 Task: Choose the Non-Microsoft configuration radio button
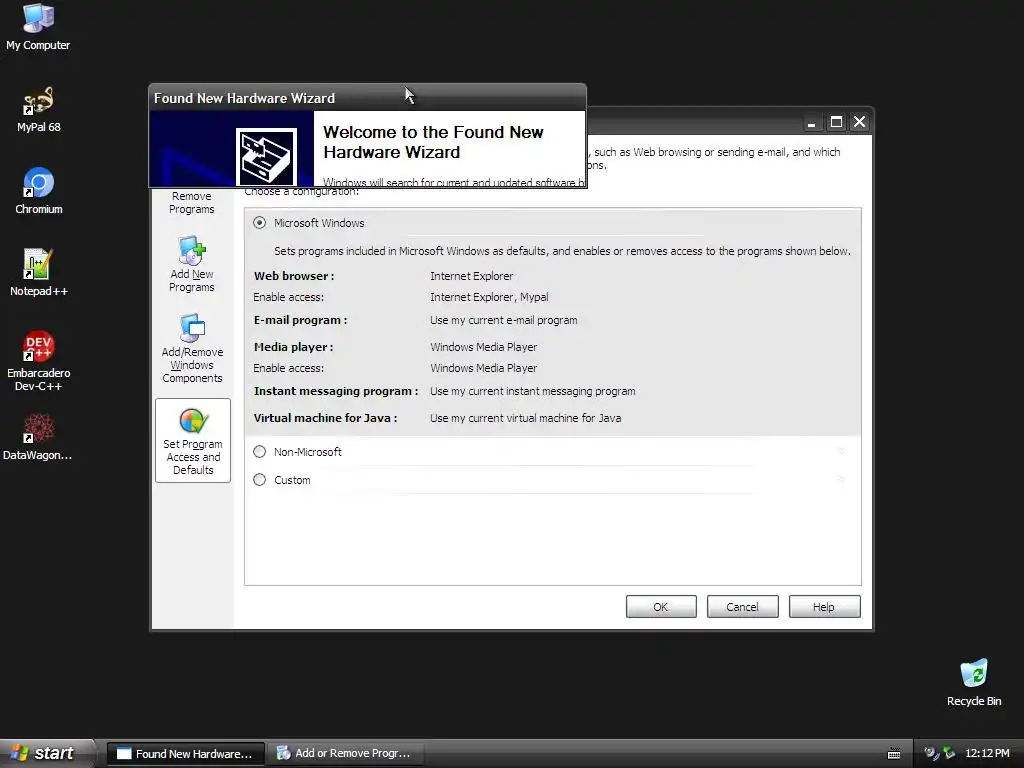click(x=260, y=451)
